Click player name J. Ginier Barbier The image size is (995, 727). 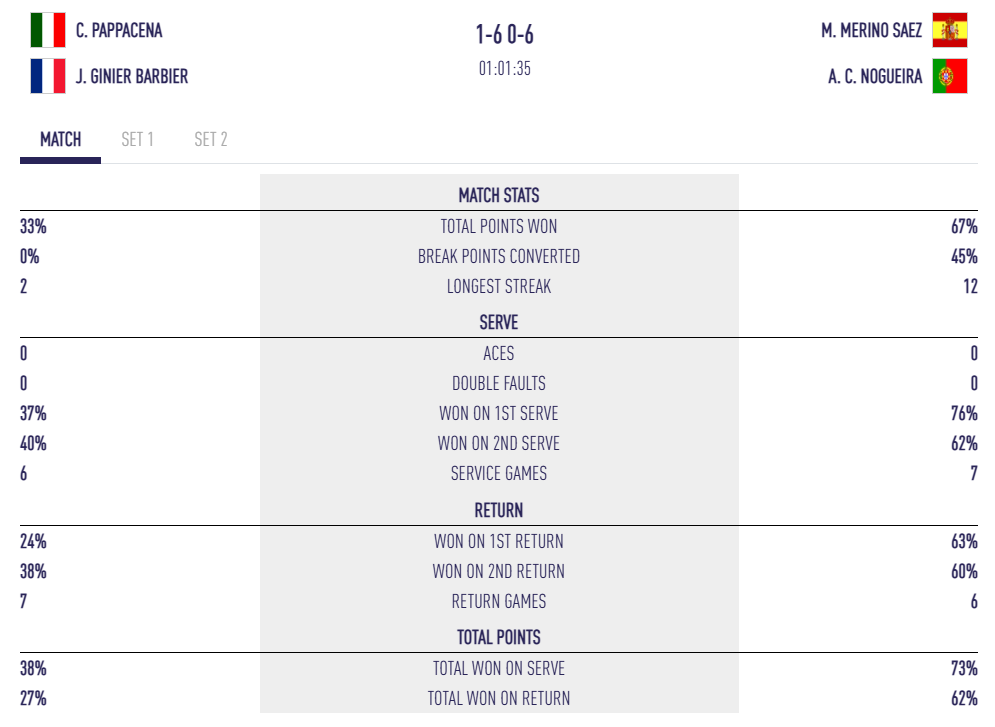click(132, 76)
